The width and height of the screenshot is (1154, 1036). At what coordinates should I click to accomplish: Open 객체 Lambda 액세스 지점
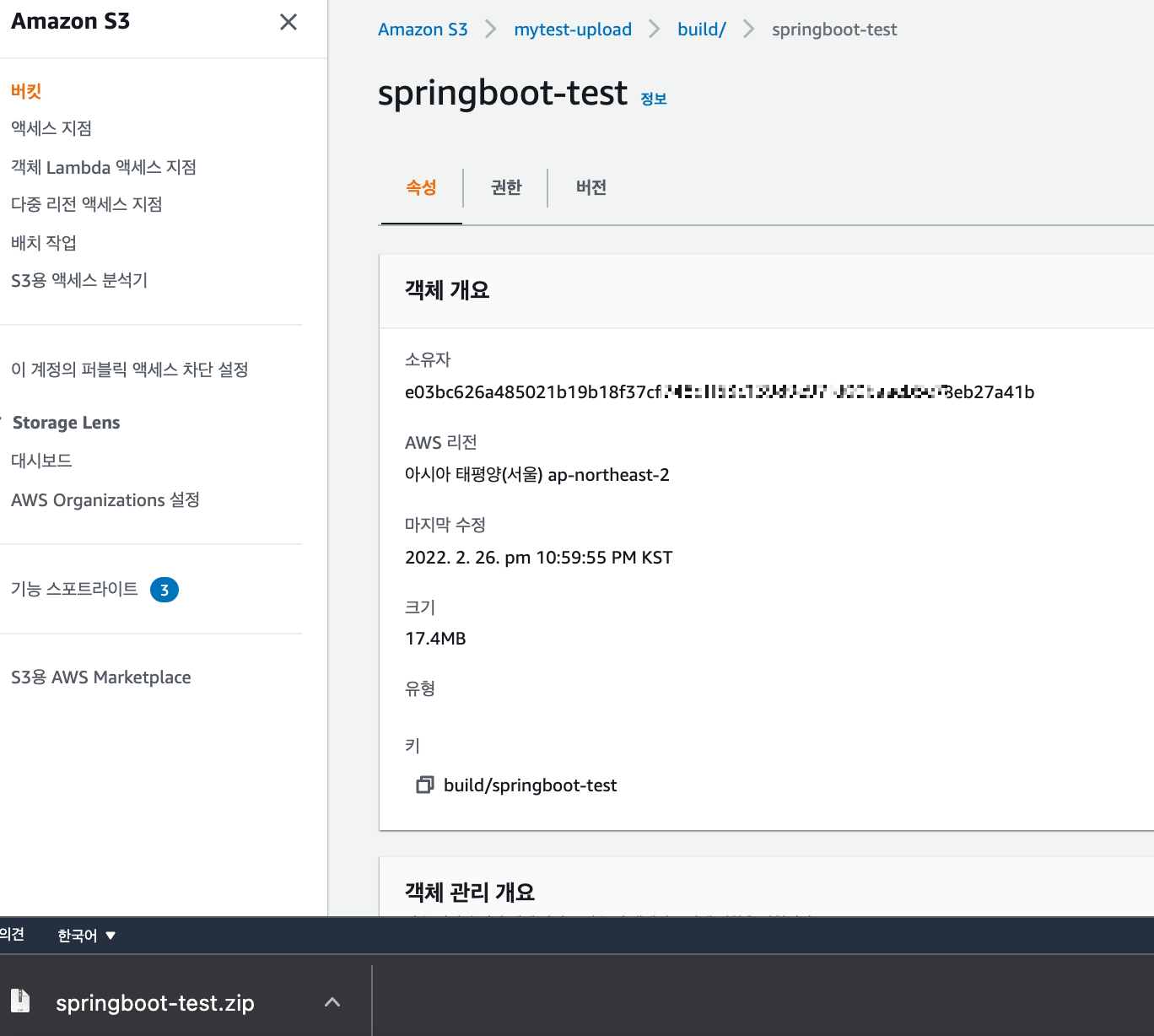(x=104, y=167)
